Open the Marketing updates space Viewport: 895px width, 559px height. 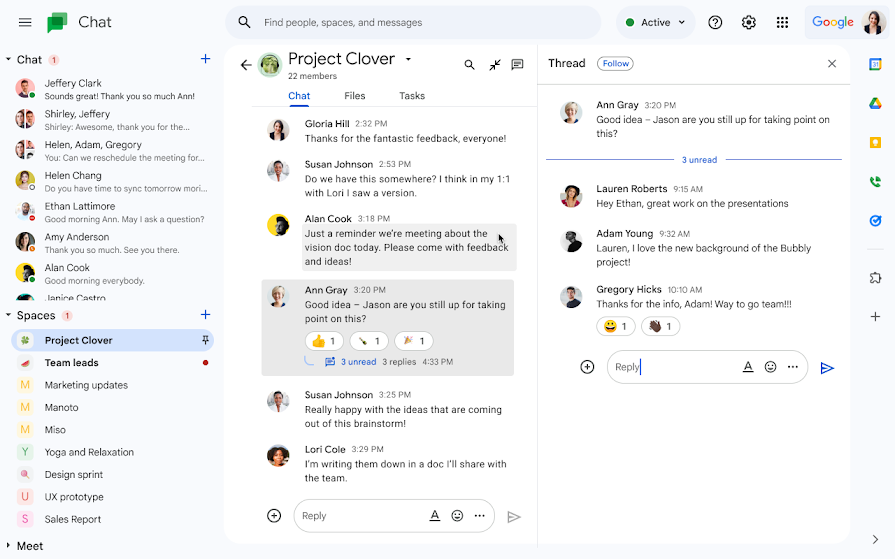click(x=112, y=385)
